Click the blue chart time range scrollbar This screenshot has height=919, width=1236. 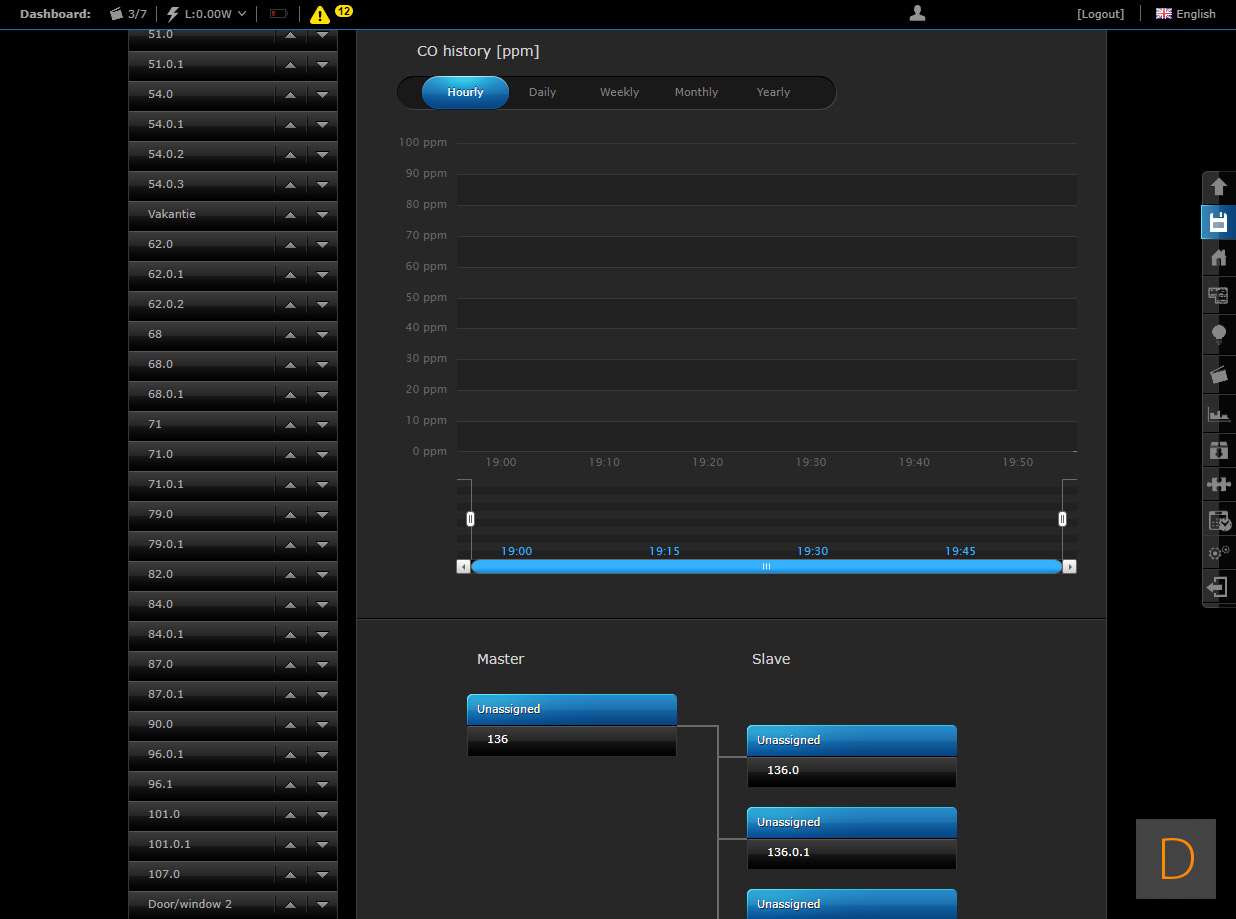(766, 567)
